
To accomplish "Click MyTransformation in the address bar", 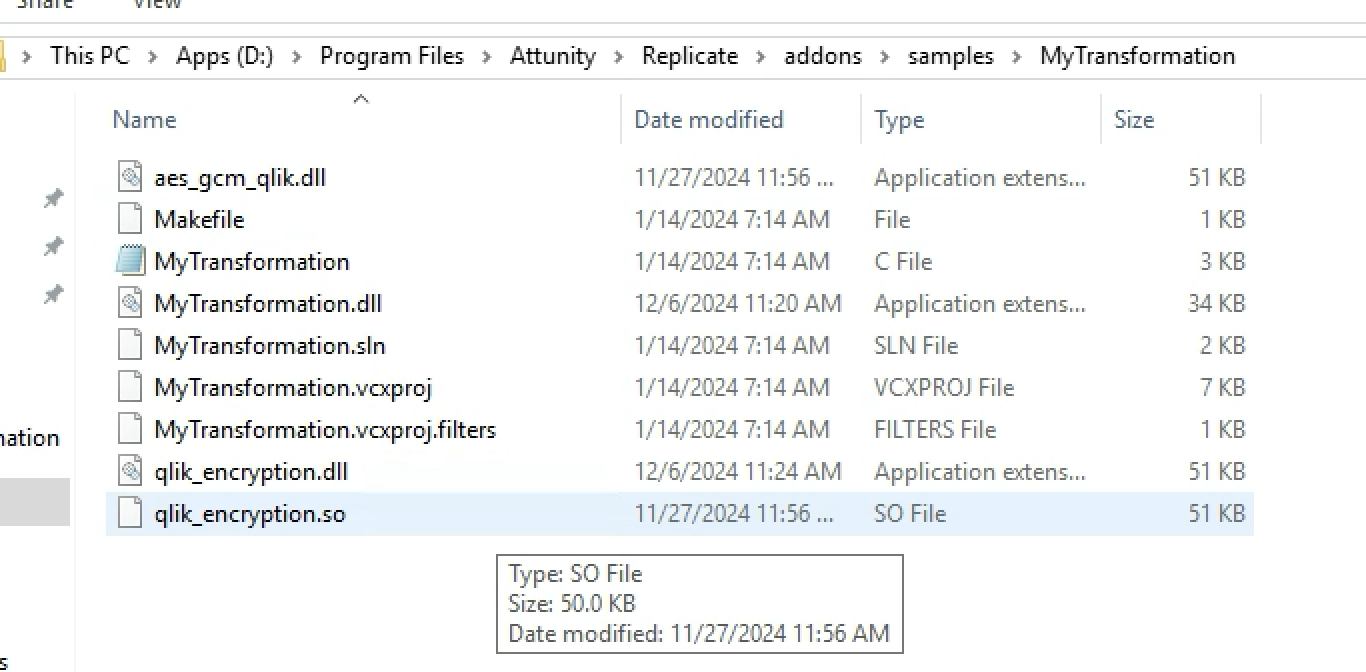I will point(1138,56).
